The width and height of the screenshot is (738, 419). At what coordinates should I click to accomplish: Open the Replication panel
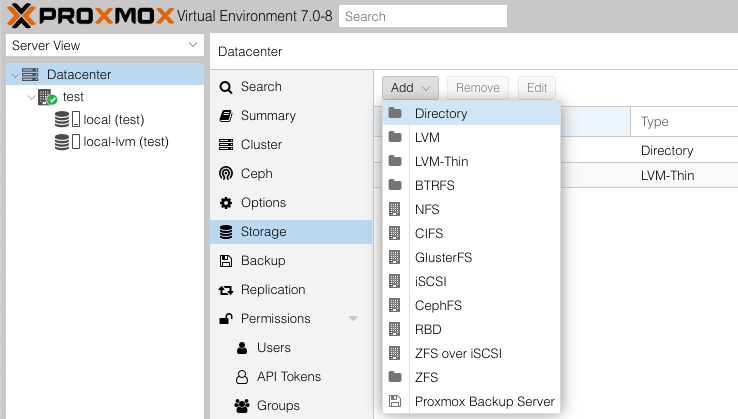pyautogui.click(x=291, y=290)
